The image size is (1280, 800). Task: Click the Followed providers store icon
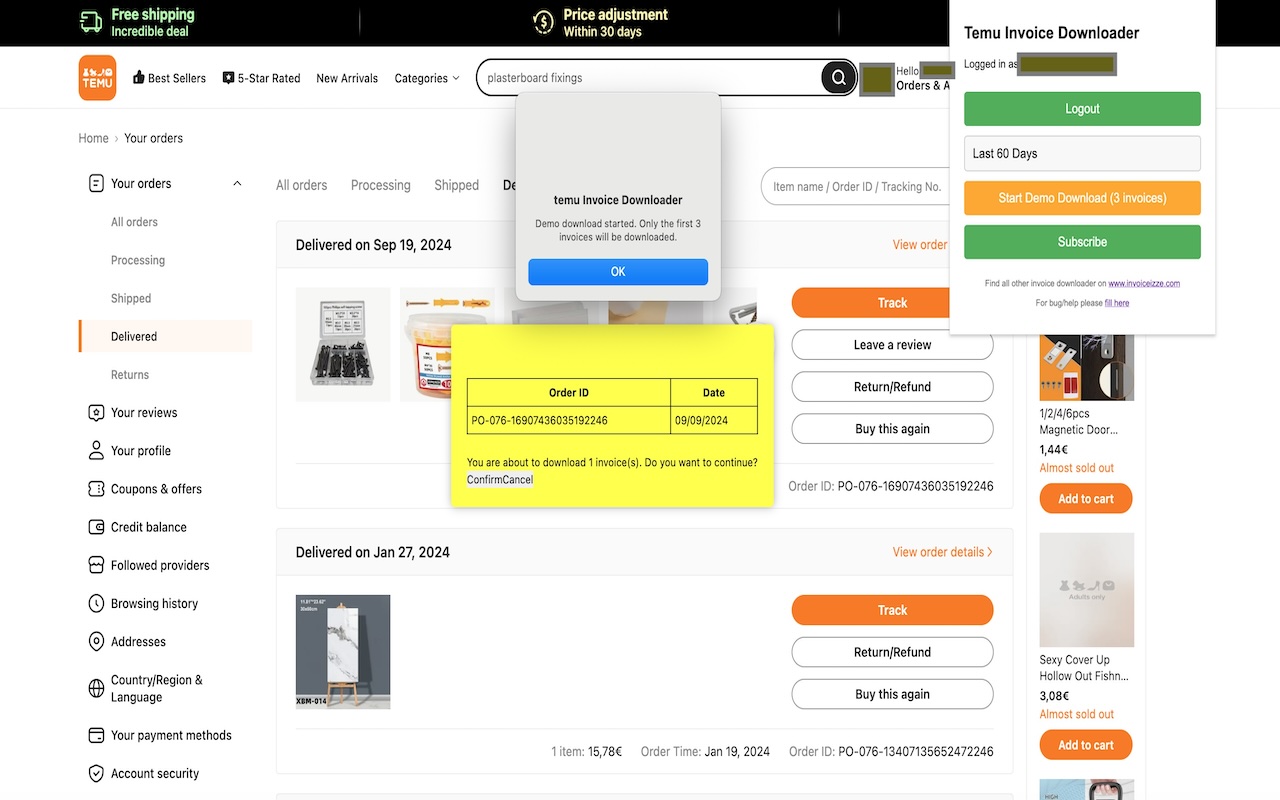96,565
